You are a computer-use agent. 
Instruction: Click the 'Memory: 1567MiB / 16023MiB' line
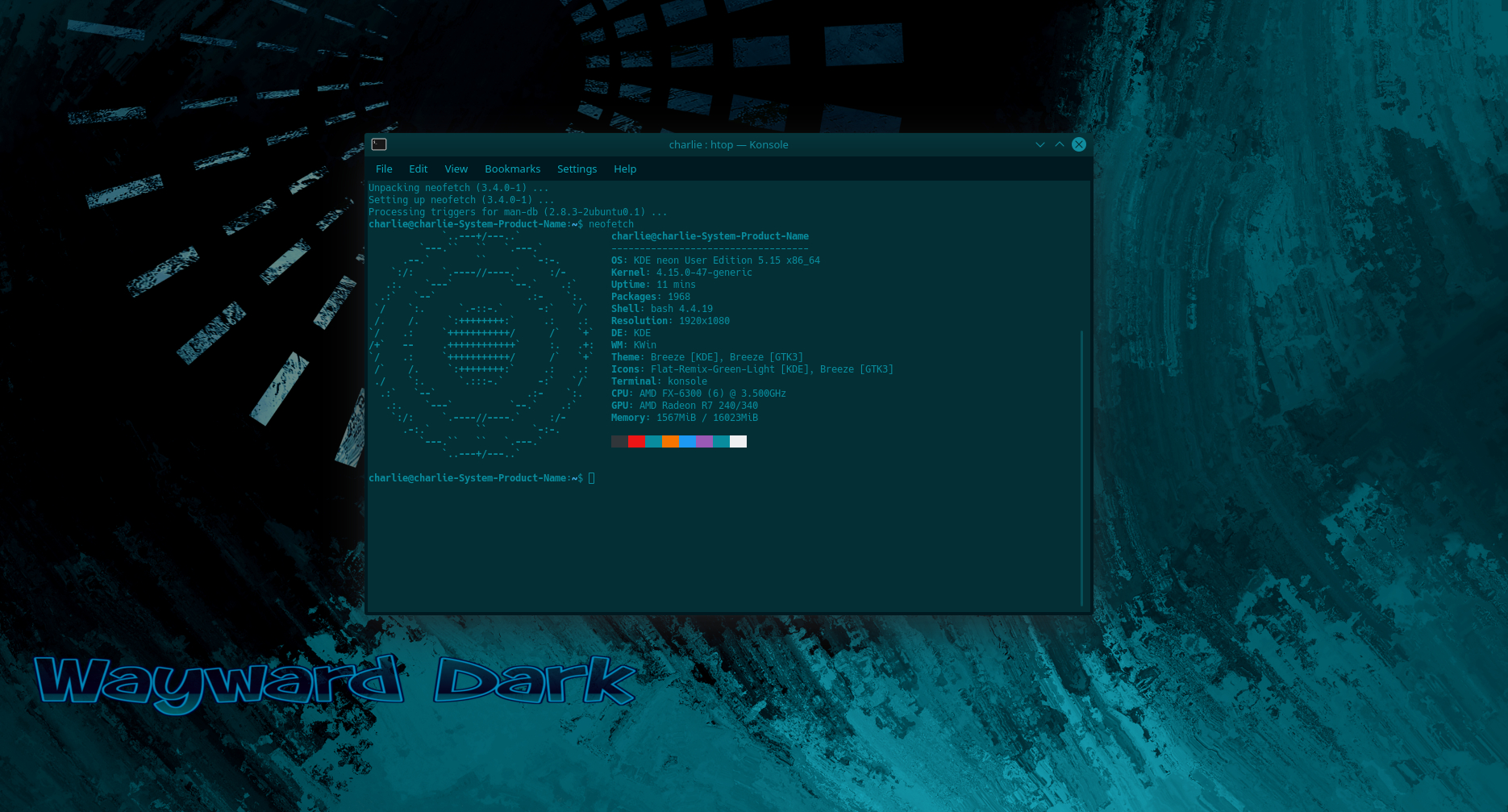[685, 418]
